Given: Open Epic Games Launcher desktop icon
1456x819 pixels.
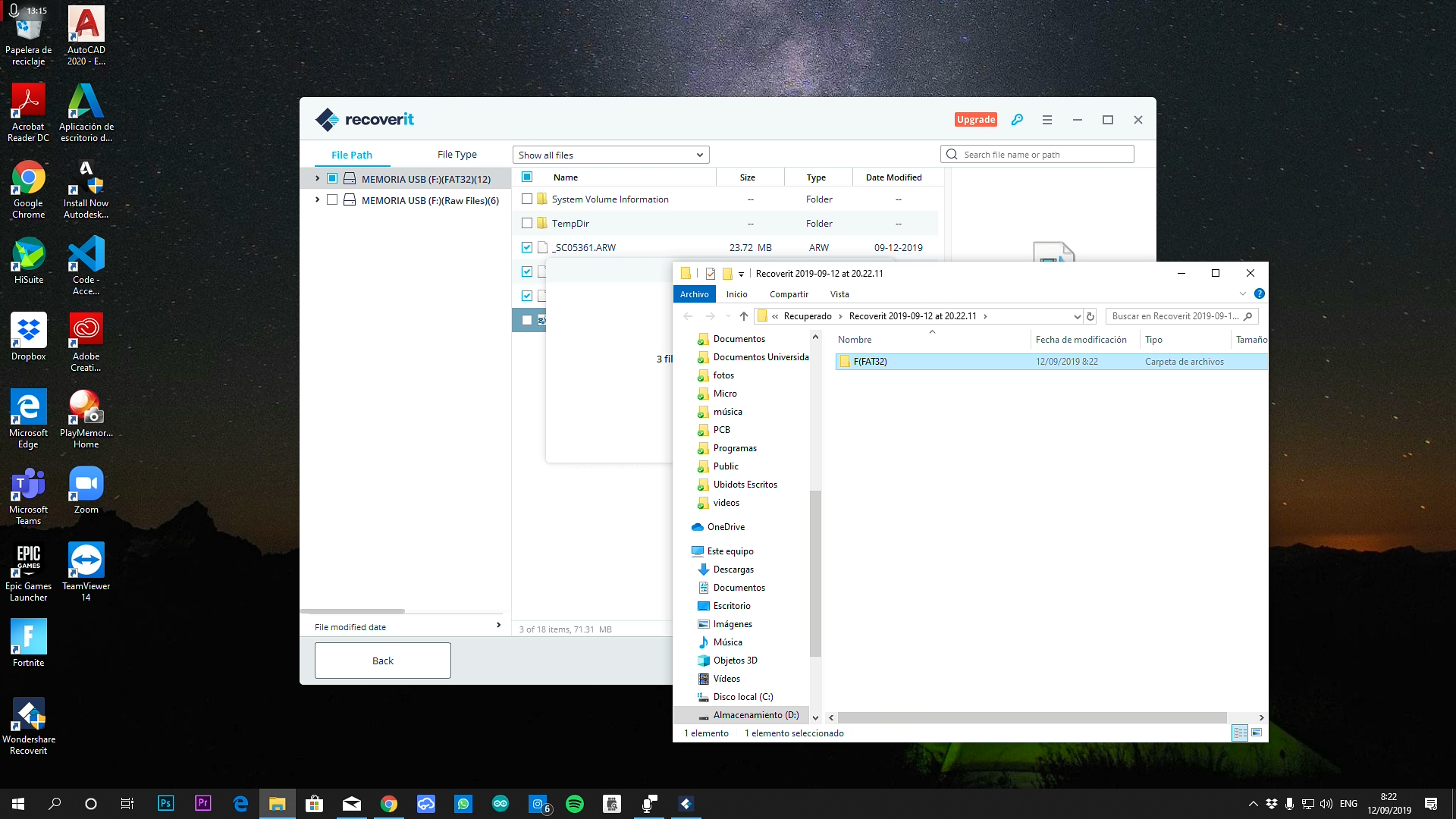Looking at the screenshot, I should tap(28, 572).
